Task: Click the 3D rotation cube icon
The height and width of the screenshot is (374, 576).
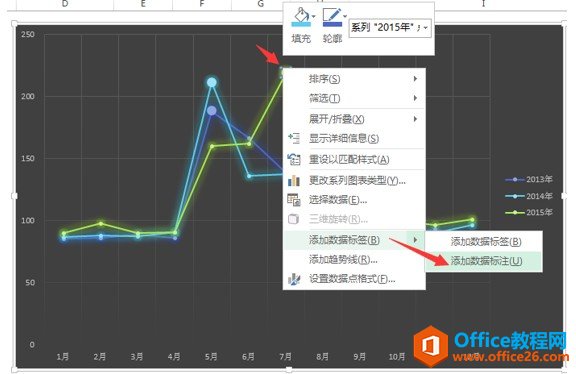Action: point(294,219)
